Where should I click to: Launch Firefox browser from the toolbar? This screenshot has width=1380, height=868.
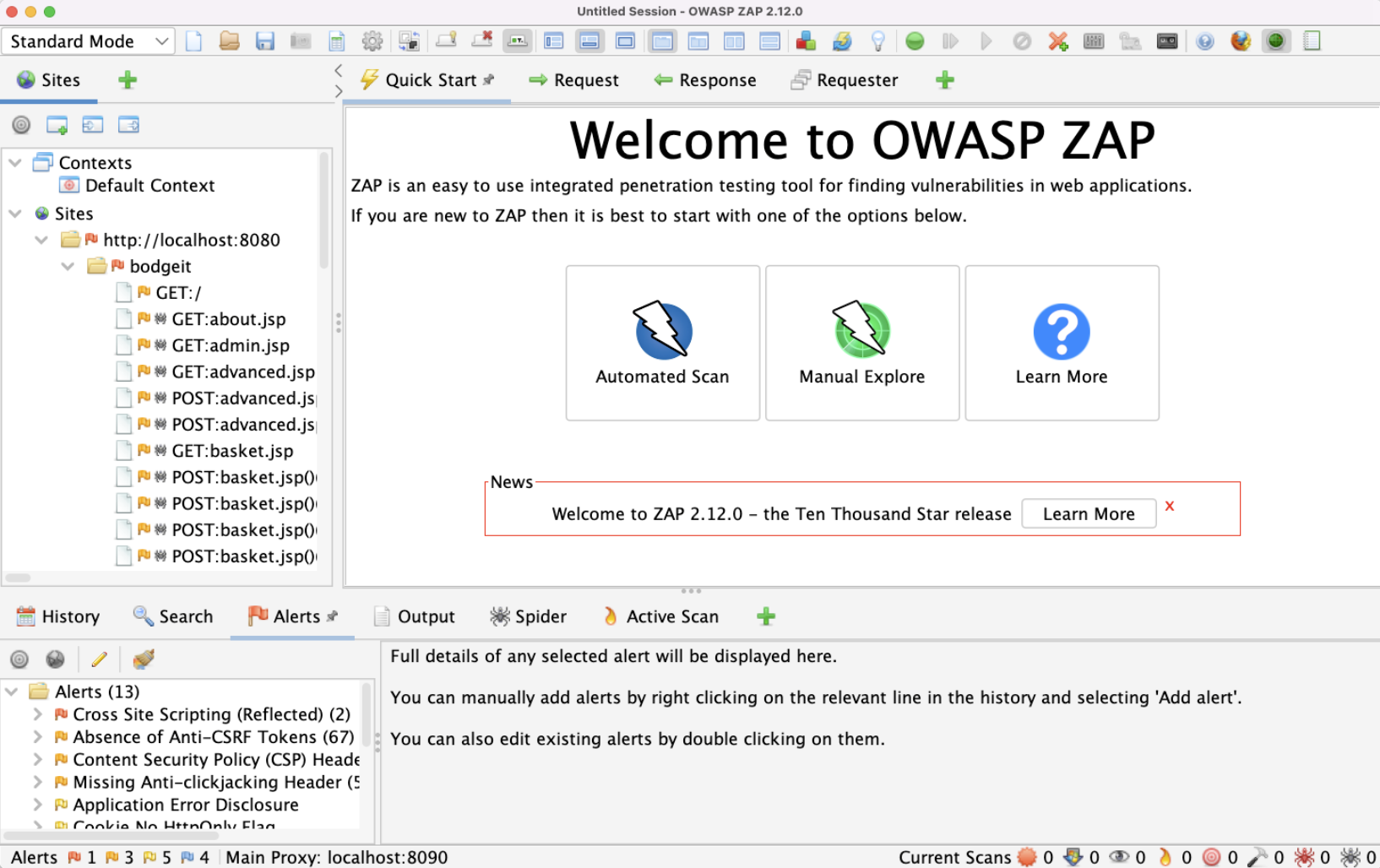pos(1241,41)
